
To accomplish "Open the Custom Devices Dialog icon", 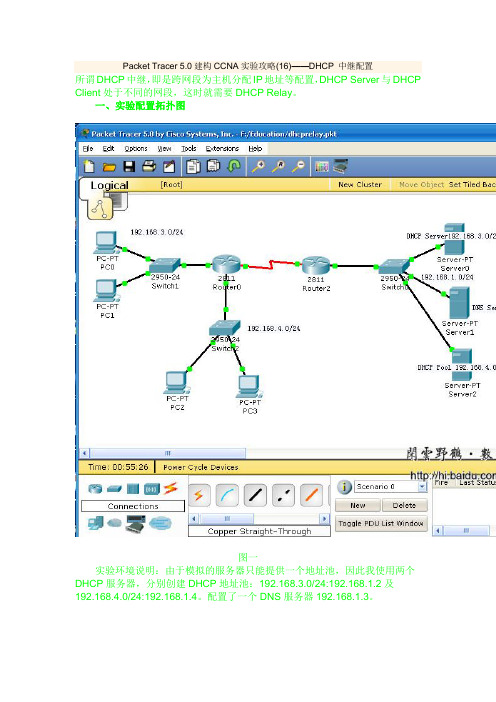I will [341, 167].
